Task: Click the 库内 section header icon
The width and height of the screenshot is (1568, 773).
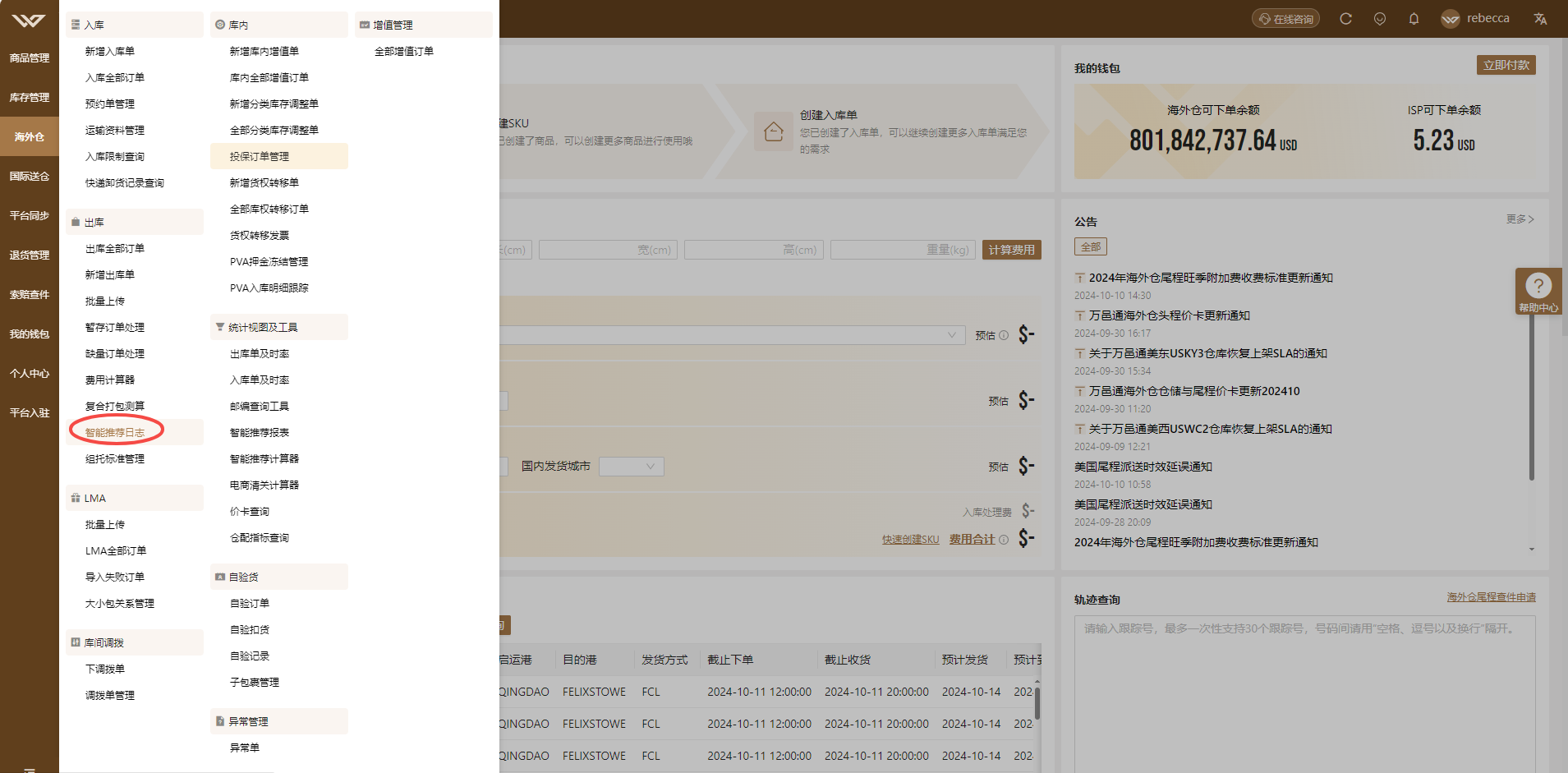Action: point(220,25)
